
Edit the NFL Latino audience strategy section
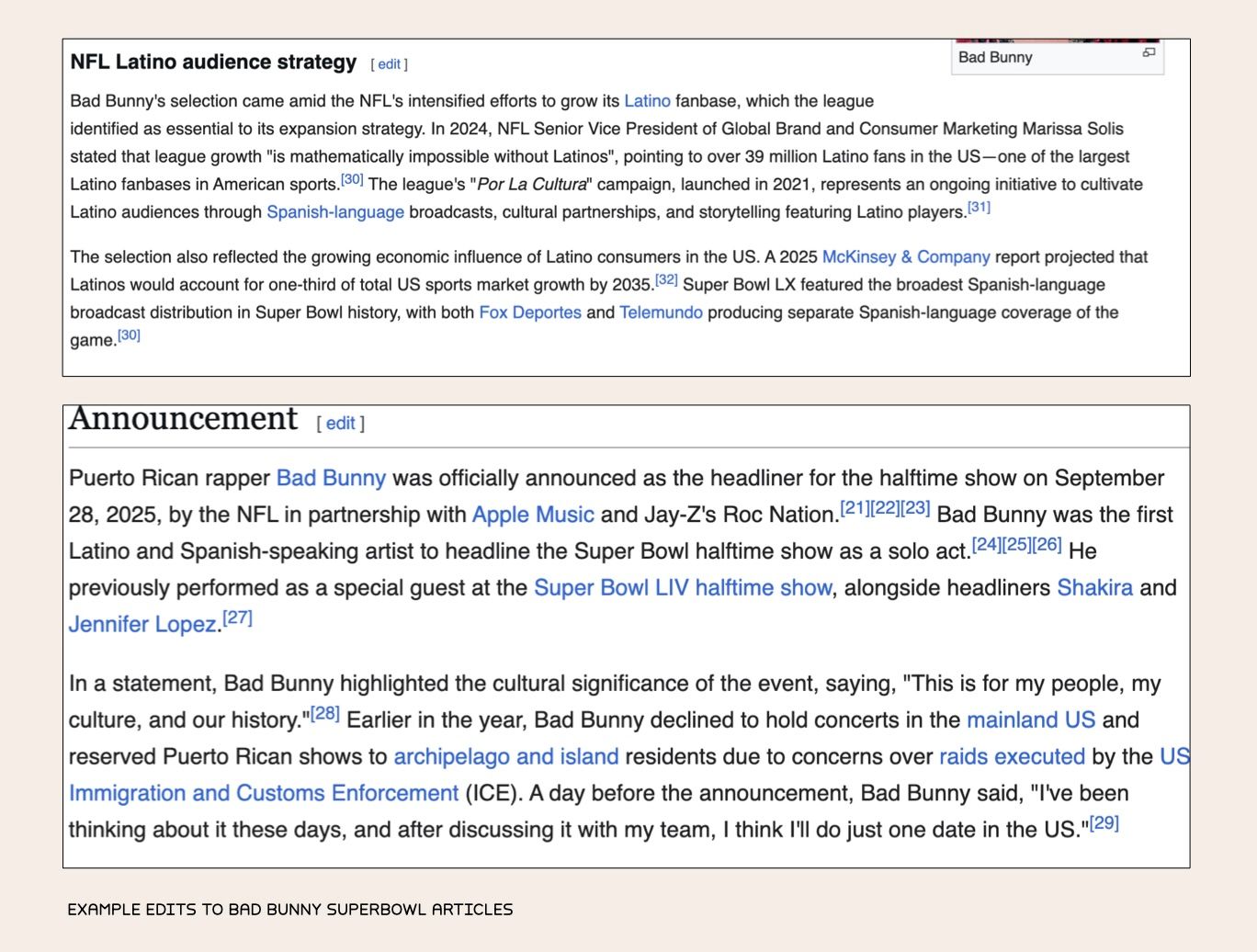click(x=390, y=64)
